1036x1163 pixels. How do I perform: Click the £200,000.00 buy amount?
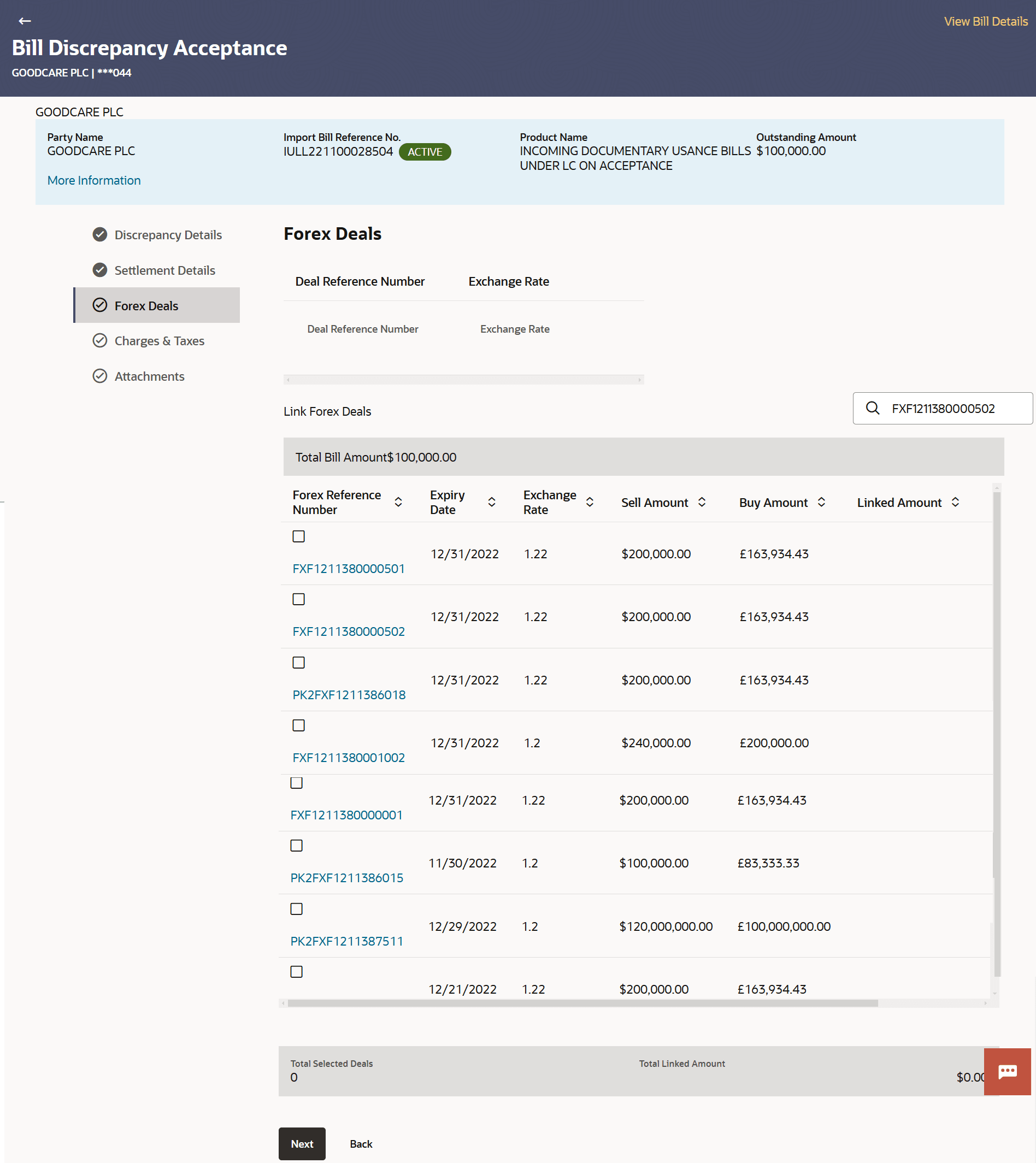774,743
